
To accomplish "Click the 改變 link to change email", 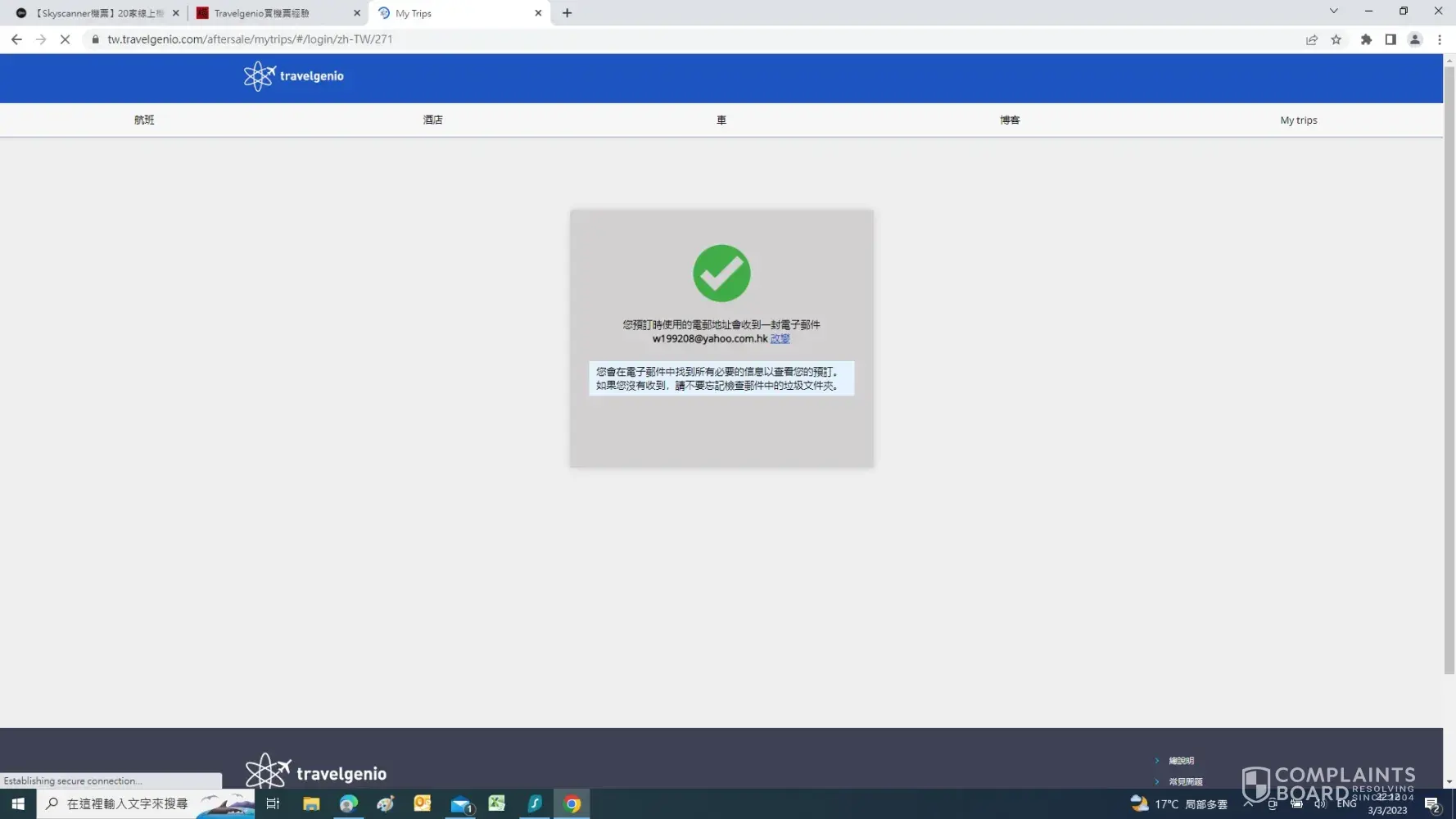I will [x=780, y=339].
